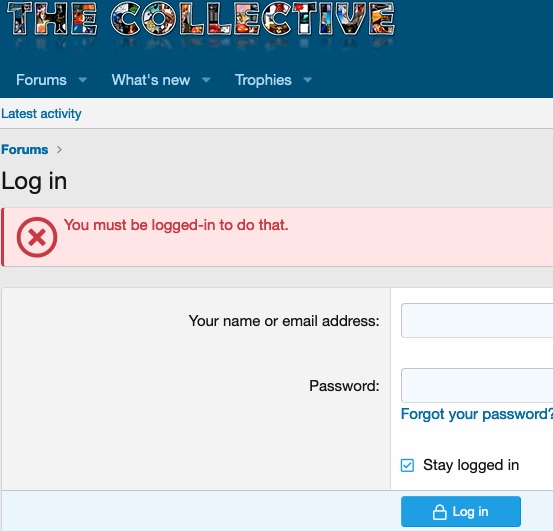Toggle the Stay logged in checkbox
Viewport: 553px width, 531px height.
(x=407, y=465)
